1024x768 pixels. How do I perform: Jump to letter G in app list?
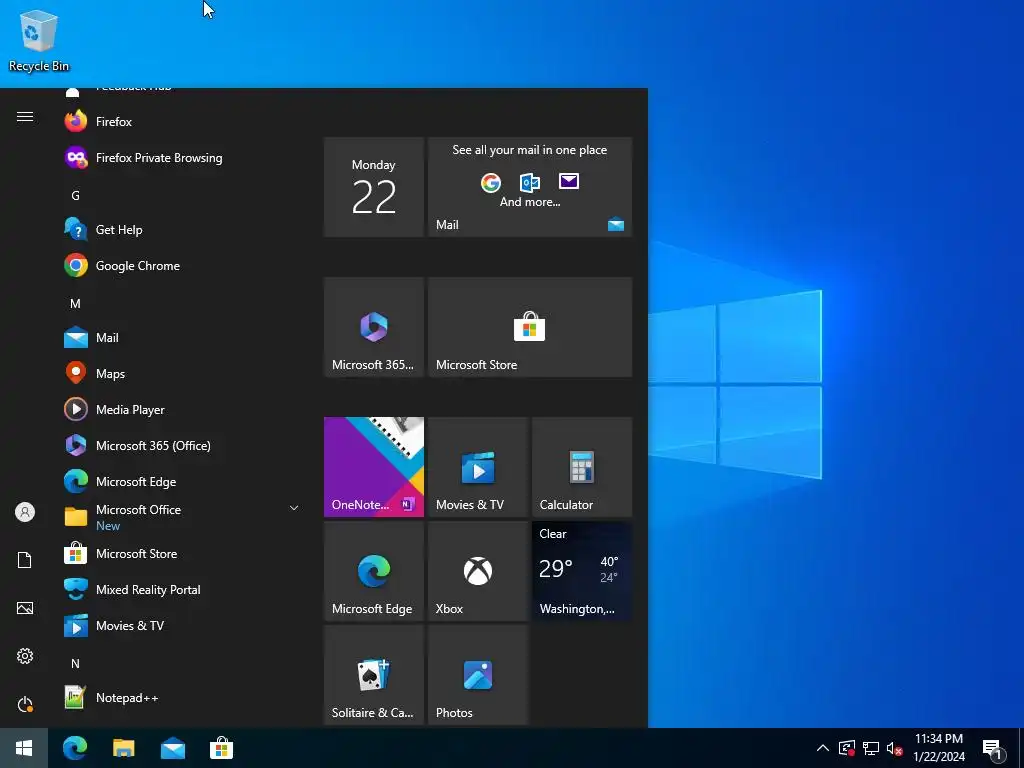coord(75,195)
